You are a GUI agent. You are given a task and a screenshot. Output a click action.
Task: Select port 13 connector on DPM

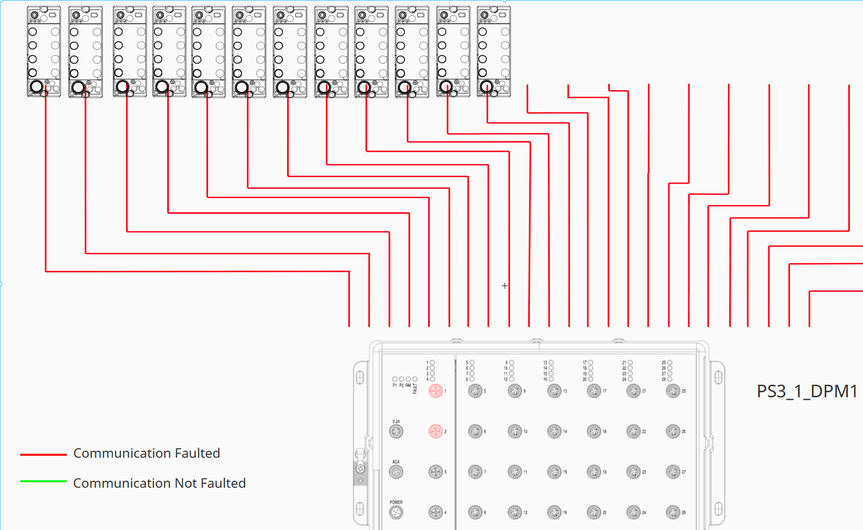point(553,391)
